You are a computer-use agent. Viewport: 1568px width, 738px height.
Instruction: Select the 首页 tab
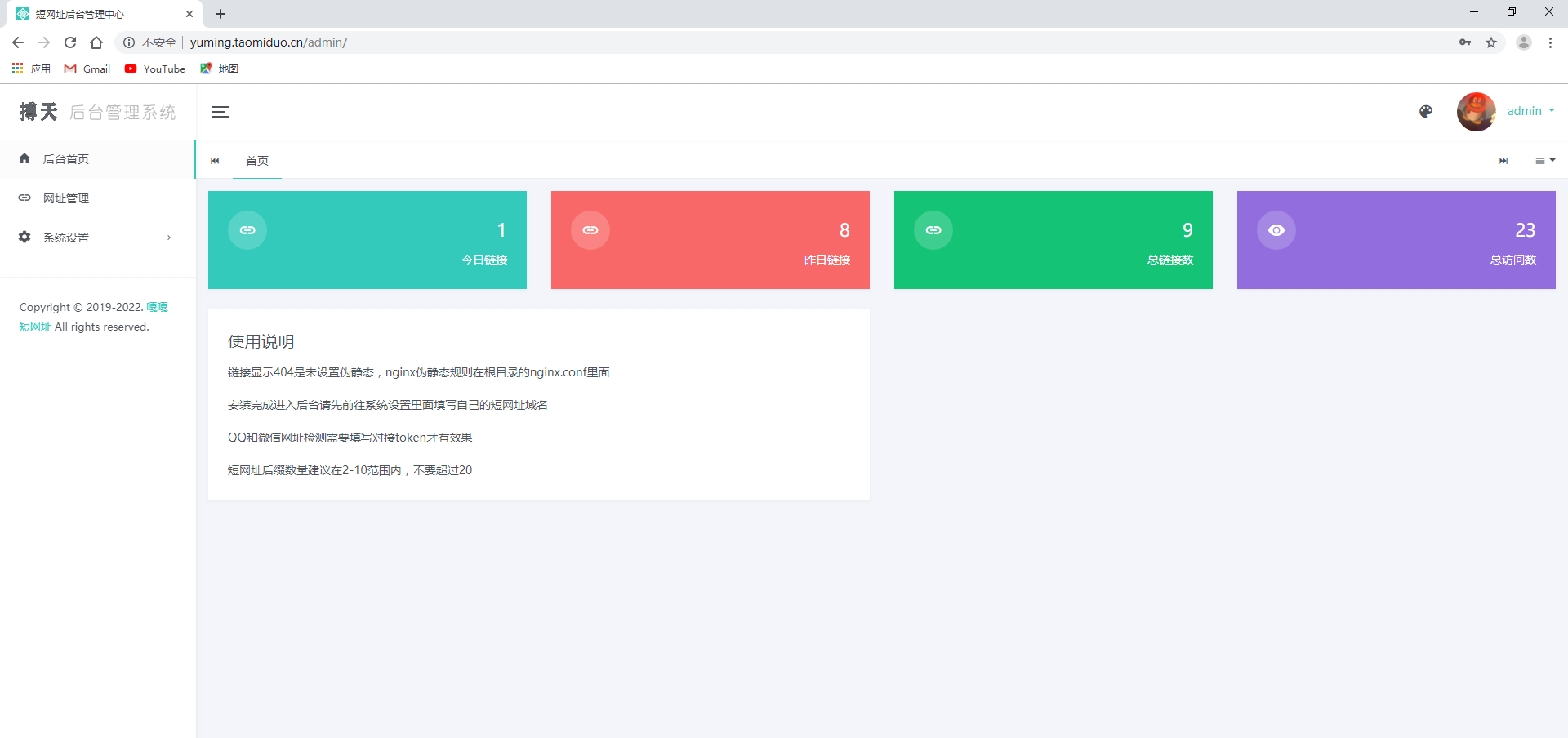pyautogui.click(x=257, y=161)
